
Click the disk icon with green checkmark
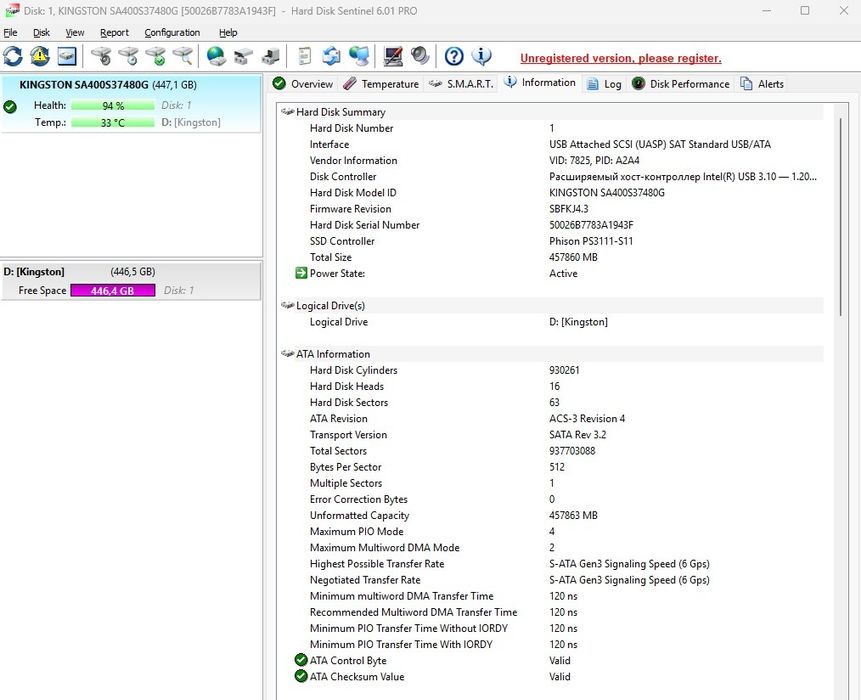point(155,56)
